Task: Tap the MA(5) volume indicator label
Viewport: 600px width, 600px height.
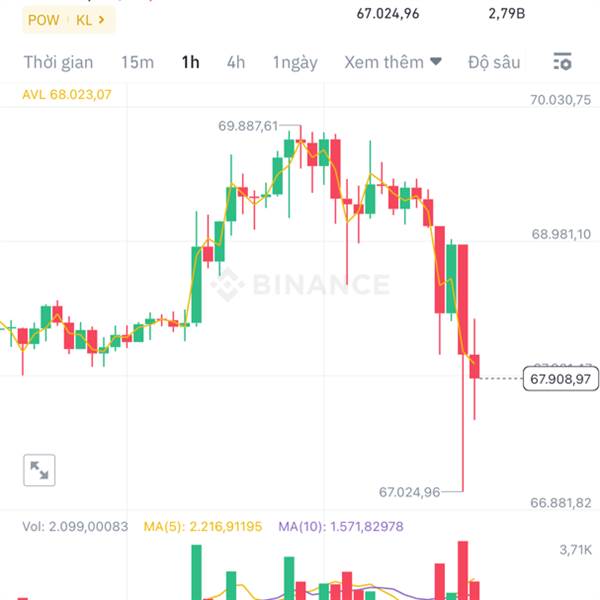Action: pyautogui.click(x=203, y=527)
